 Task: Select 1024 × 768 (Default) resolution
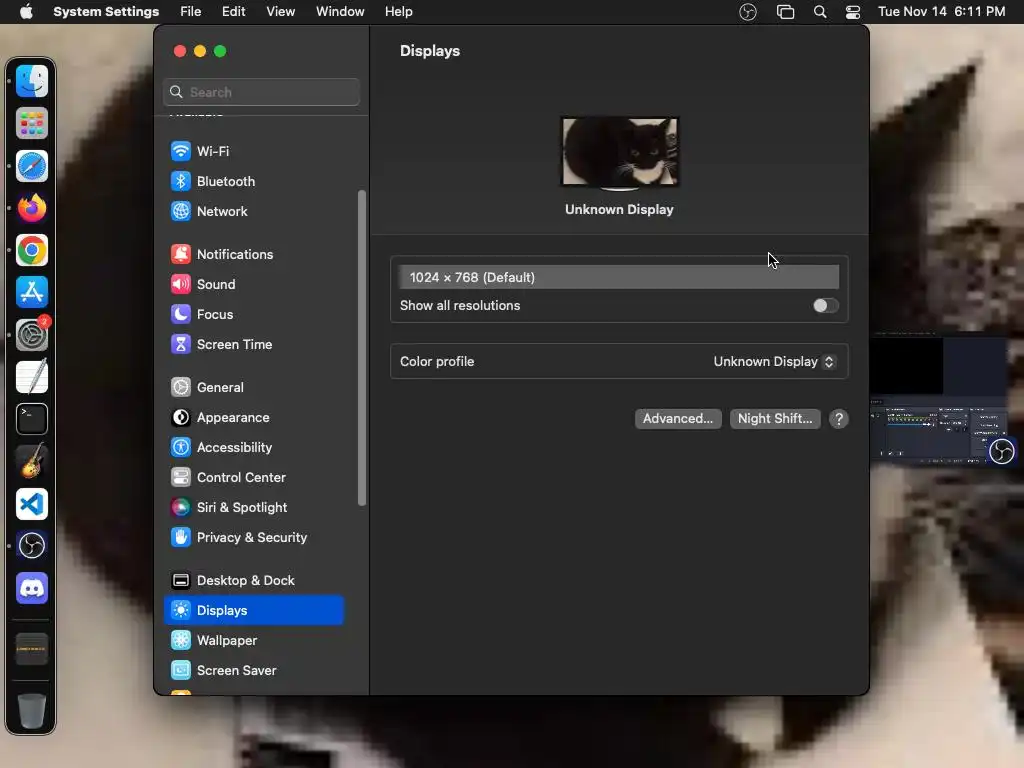pos(619,278)
